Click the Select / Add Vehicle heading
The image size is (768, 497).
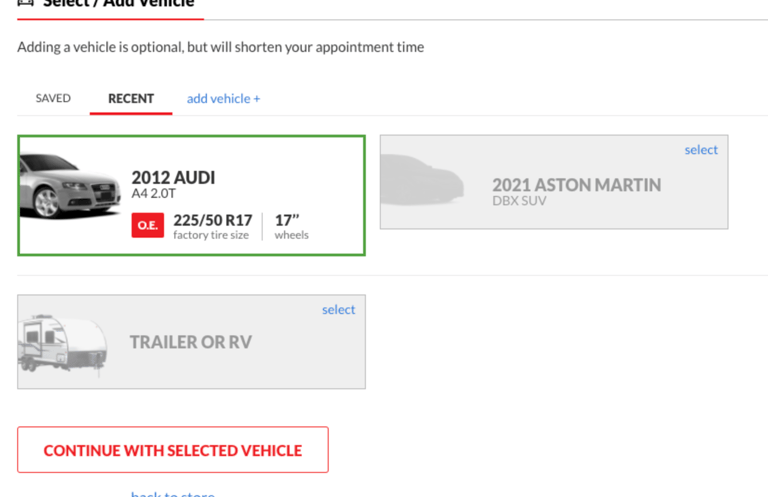[x=118, y=4]
